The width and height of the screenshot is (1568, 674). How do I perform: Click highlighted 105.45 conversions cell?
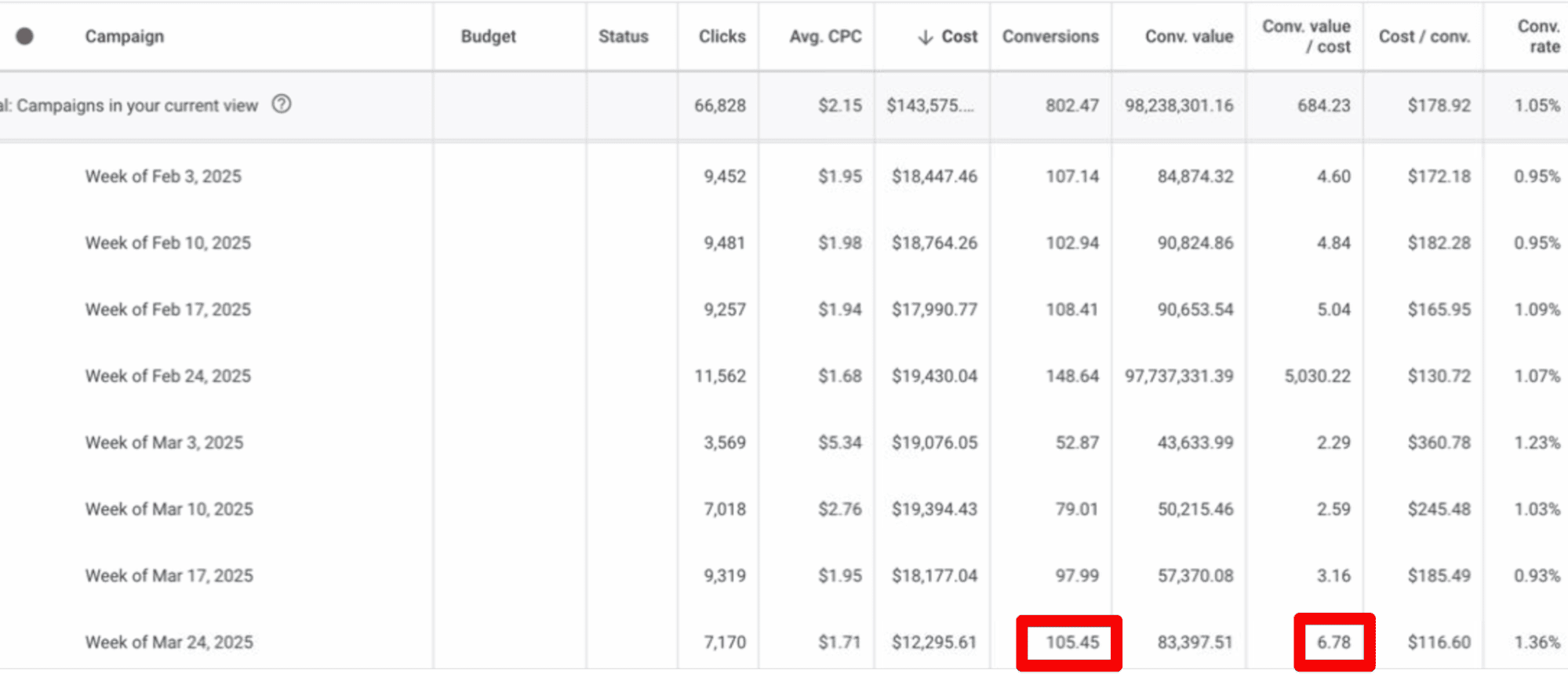[x=1071, y=643]
